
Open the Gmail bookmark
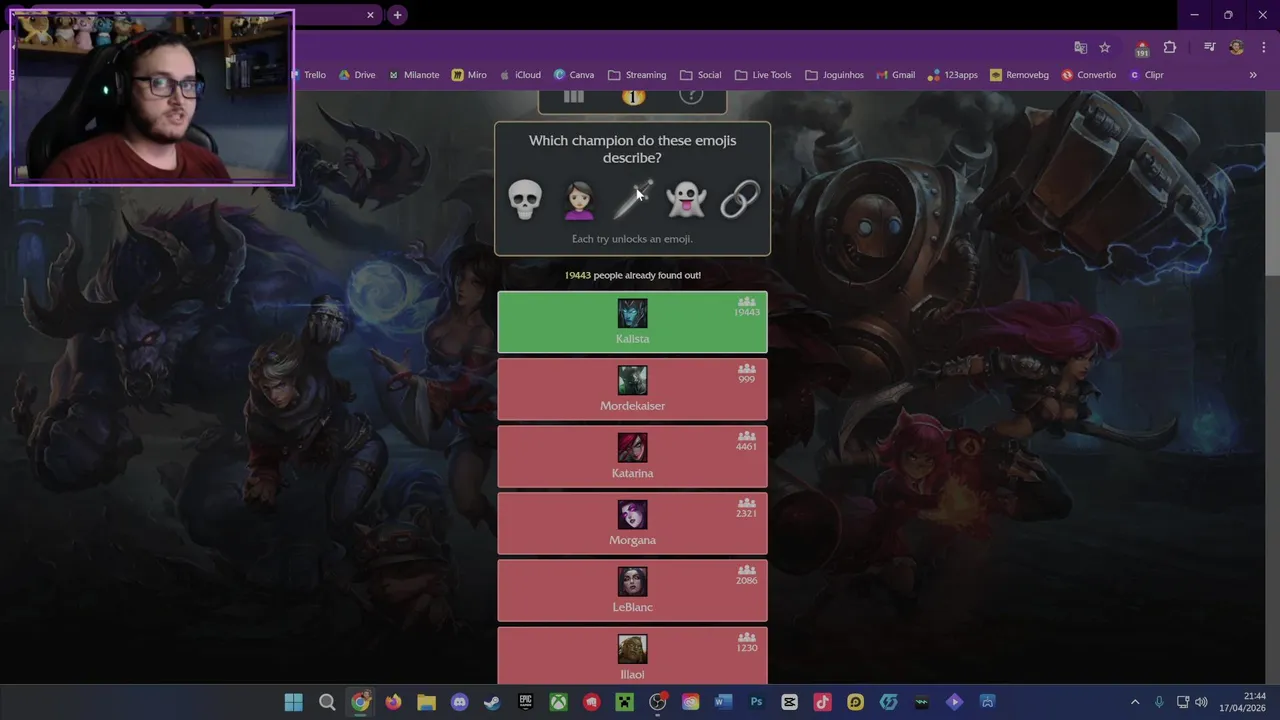(x=896, y=75)
